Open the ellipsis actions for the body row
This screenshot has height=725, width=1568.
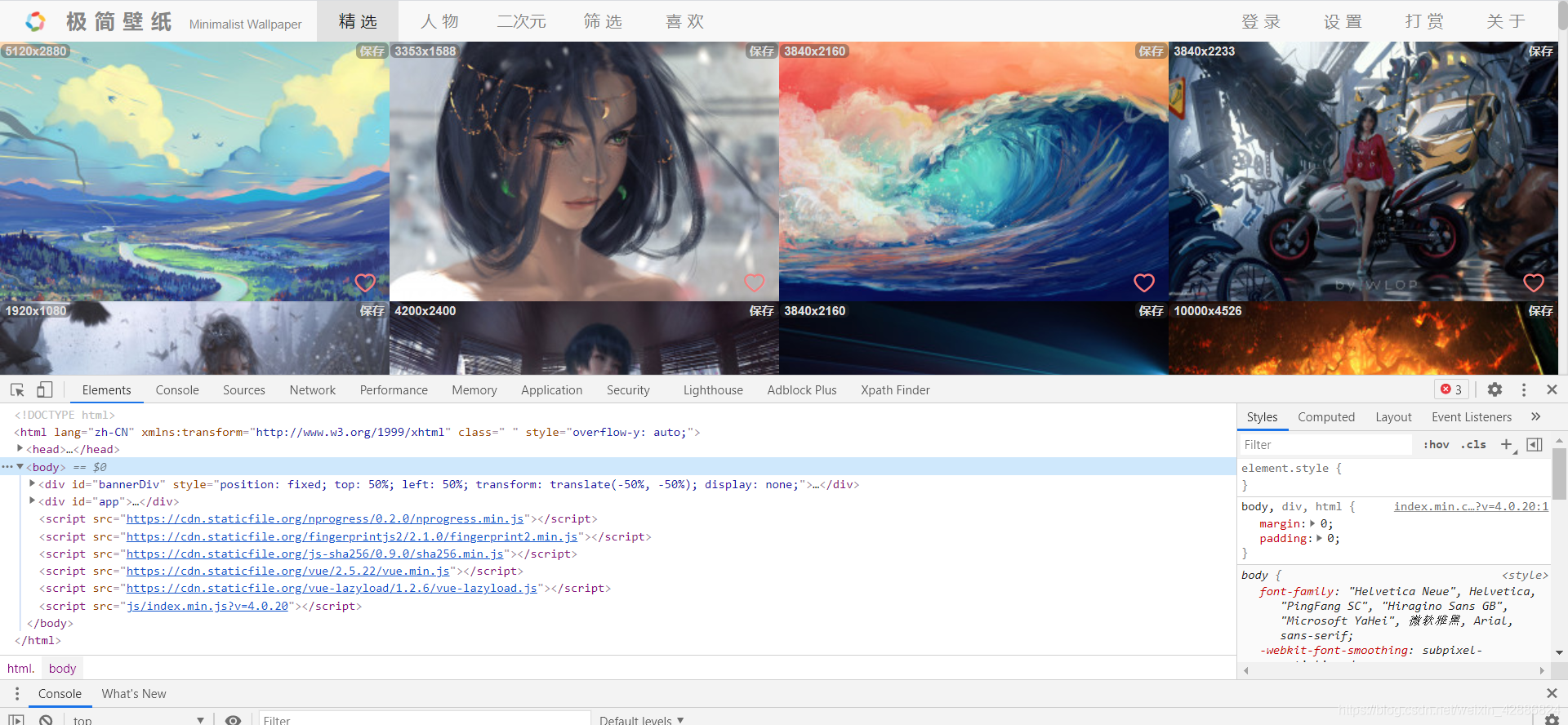(x=7, y=466)
